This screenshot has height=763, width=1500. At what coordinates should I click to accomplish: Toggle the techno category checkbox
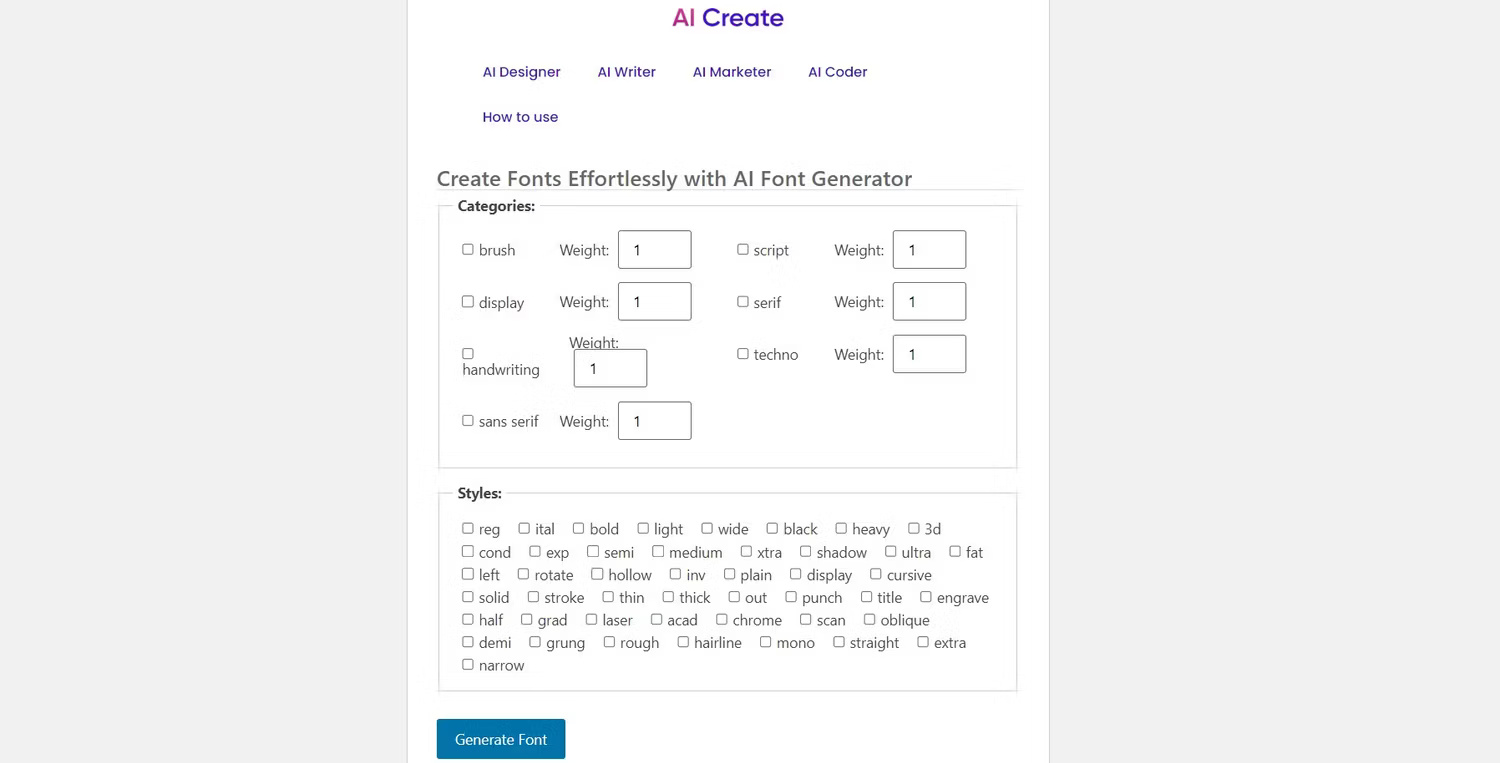pyautogui.click(x=743, y=353)
